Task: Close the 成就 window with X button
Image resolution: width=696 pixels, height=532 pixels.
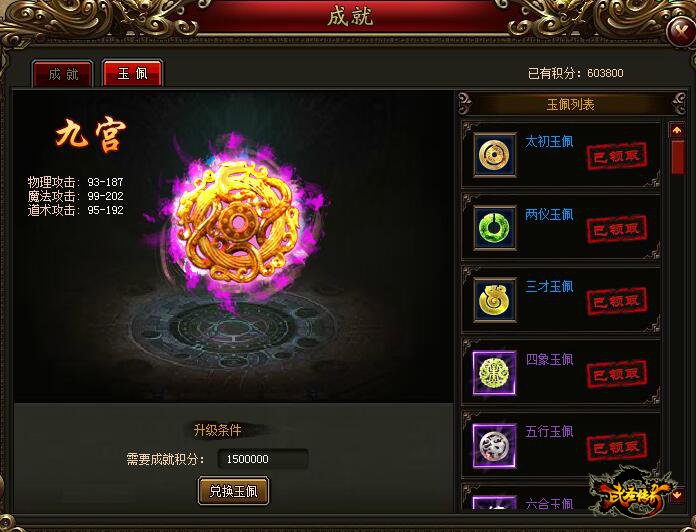Action: pos(680,31)
